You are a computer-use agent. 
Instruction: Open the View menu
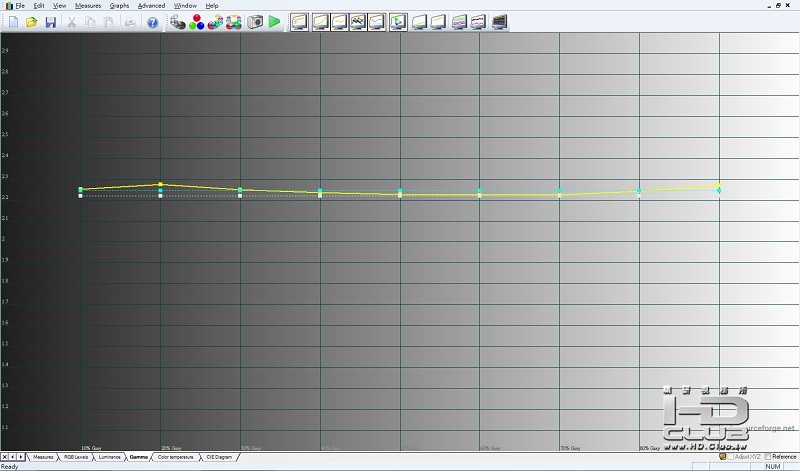[x=60, y=6]
